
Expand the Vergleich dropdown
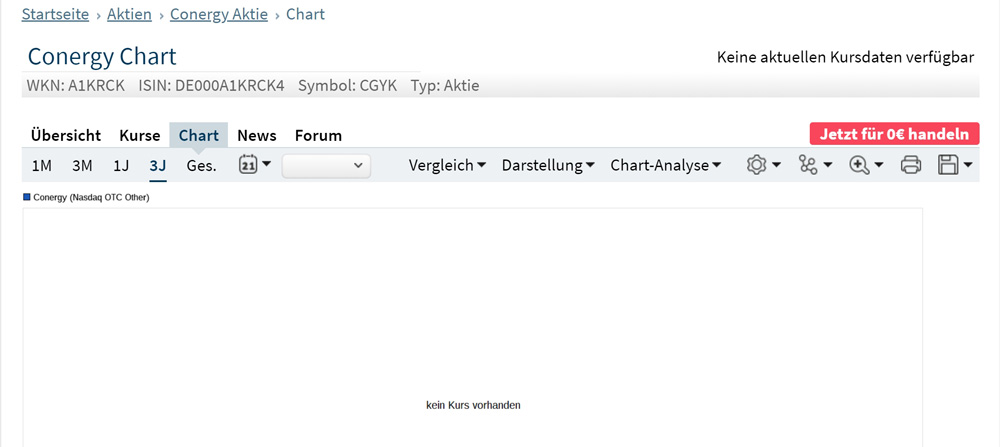click(x=447, y=165)
